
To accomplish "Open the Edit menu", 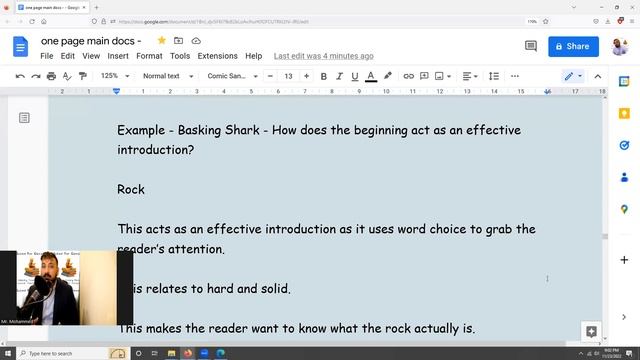I will 67,56.
